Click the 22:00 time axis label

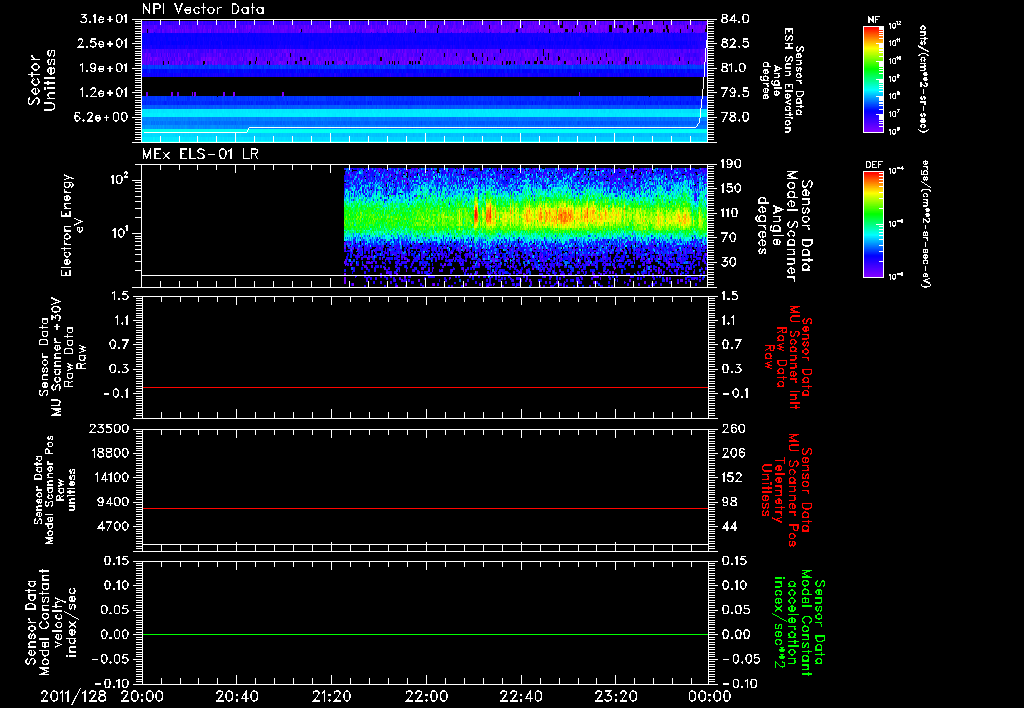(x=427, y=696)
